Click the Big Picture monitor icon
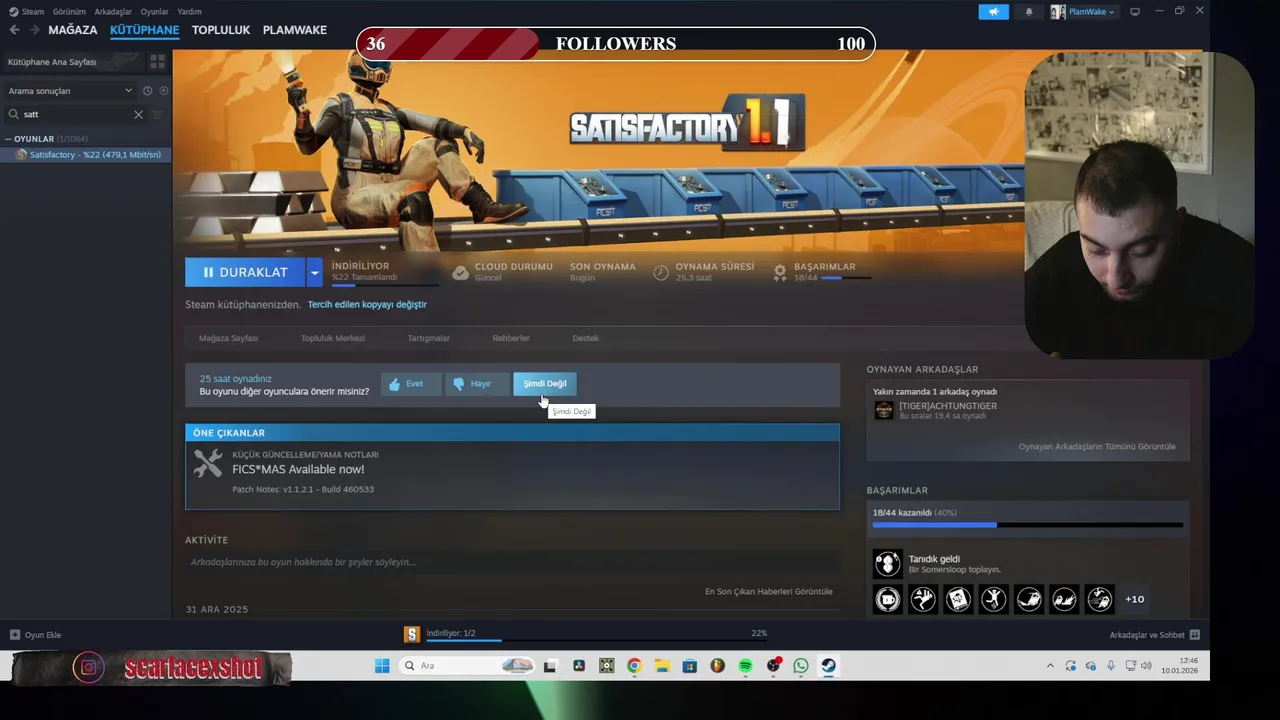The height and width of the screenshot is (720, 1280). click(x=1135, y=12)
